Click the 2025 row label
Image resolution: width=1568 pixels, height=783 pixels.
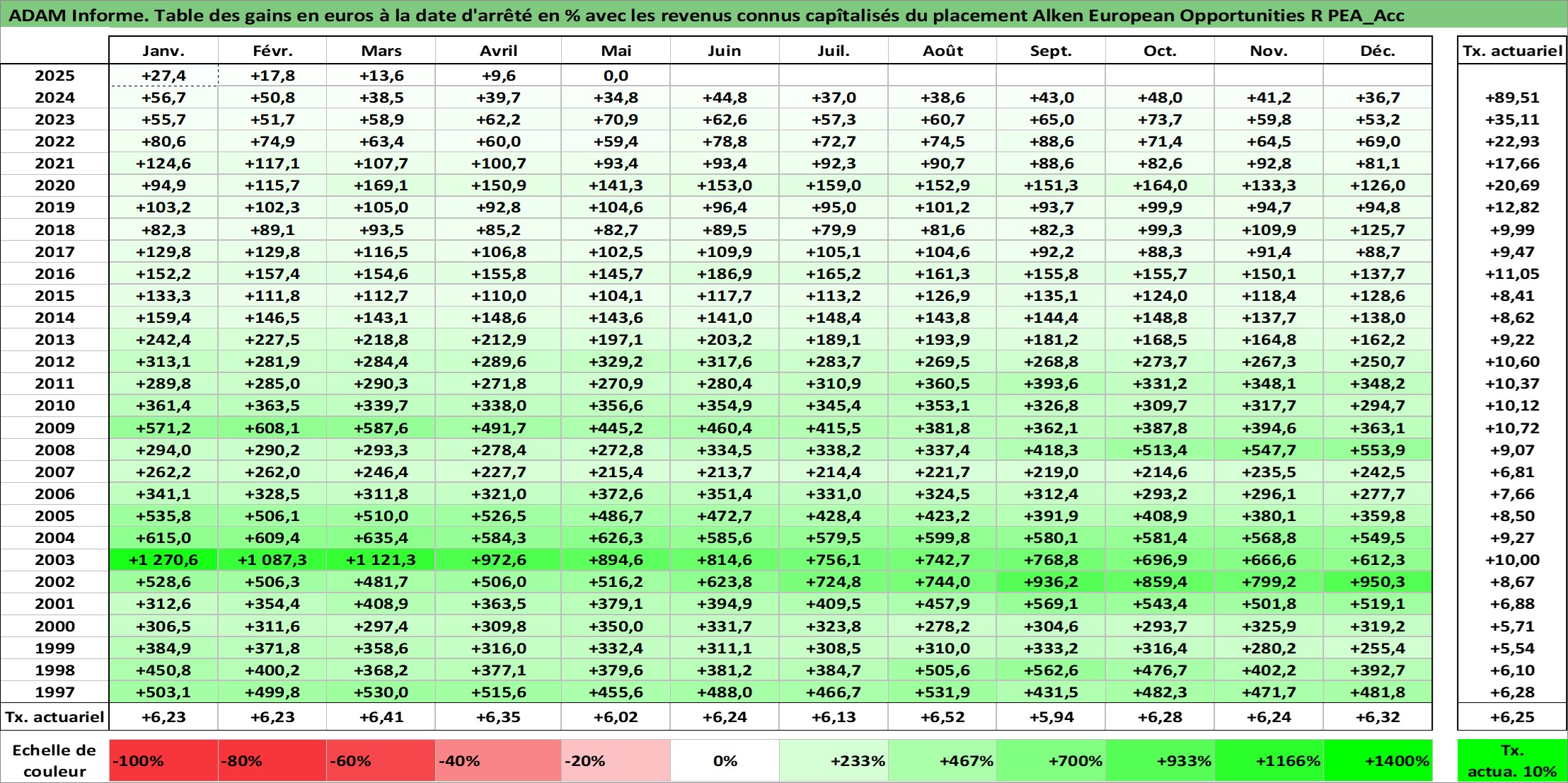[54, 76]
